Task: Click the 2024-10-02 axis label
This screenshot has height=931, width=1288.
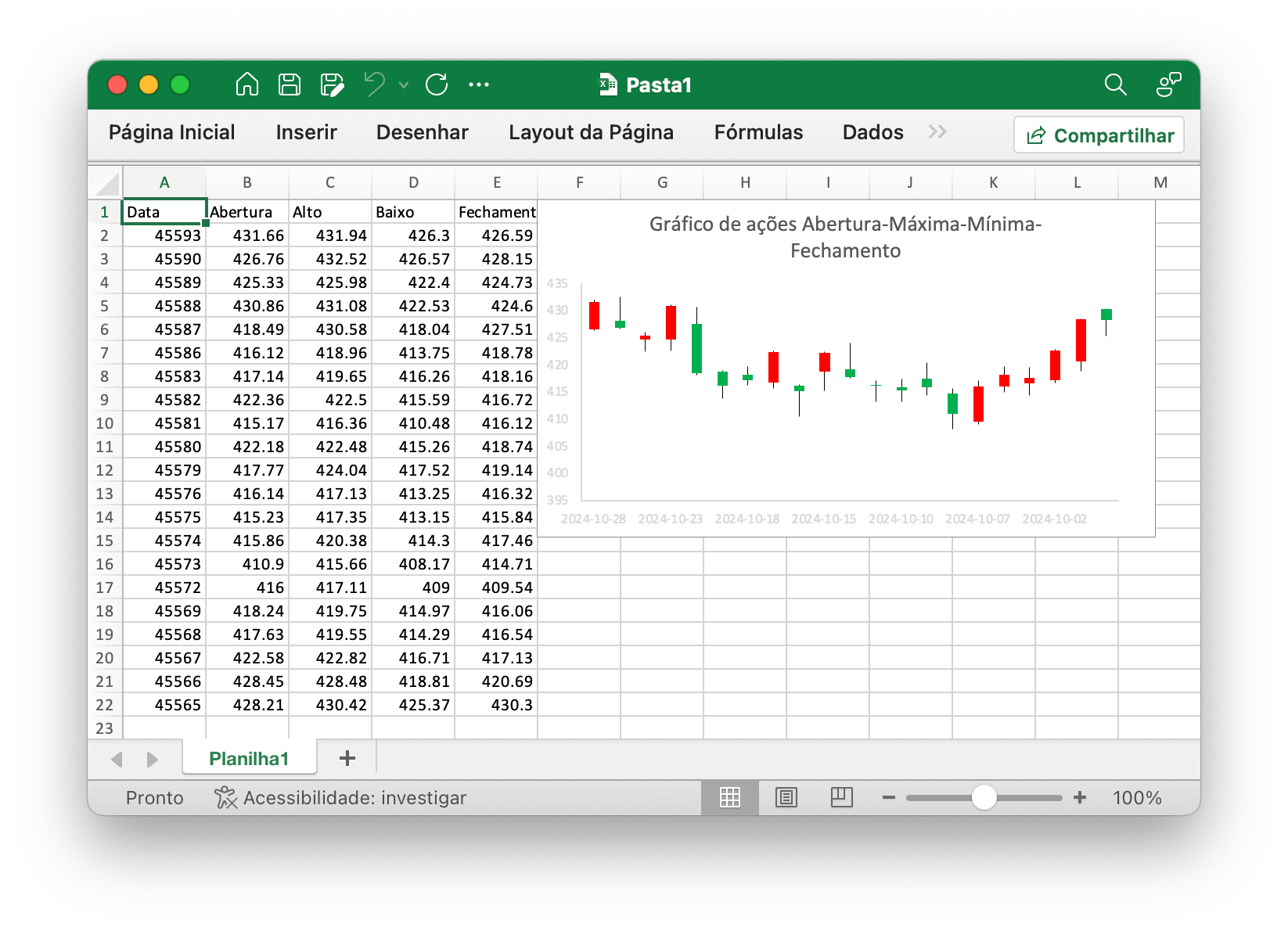Action: pyautogui.click(x=1054, y=519)
